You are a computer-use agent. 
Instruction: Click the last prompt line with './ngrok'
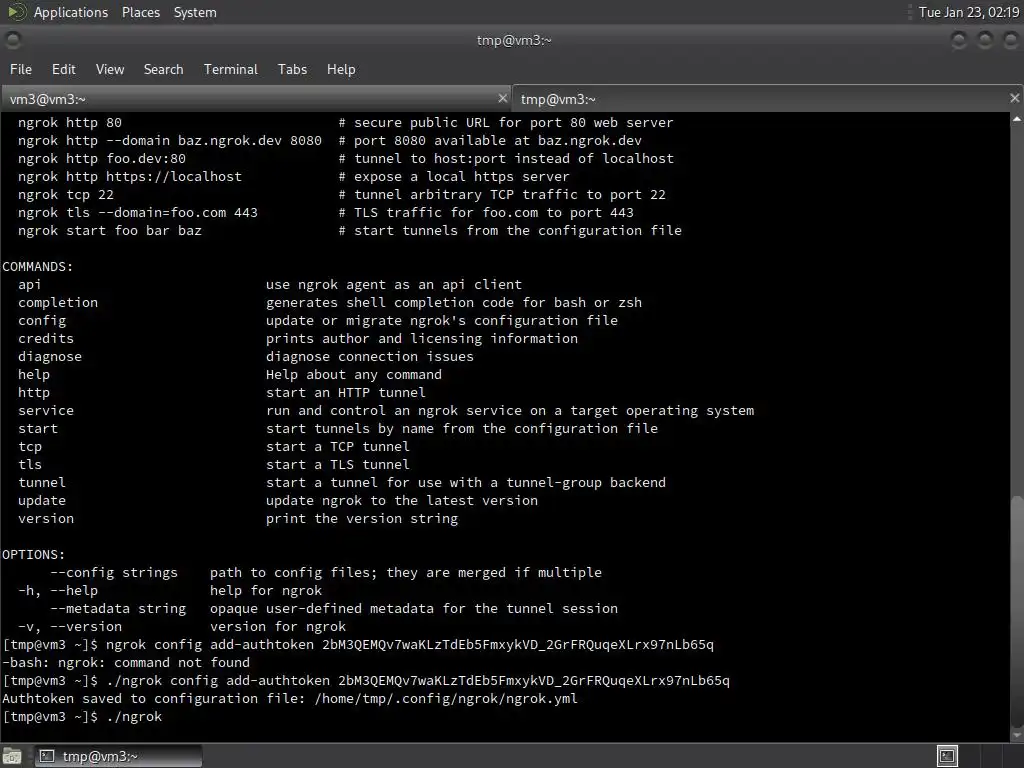[x=82, y=716]
